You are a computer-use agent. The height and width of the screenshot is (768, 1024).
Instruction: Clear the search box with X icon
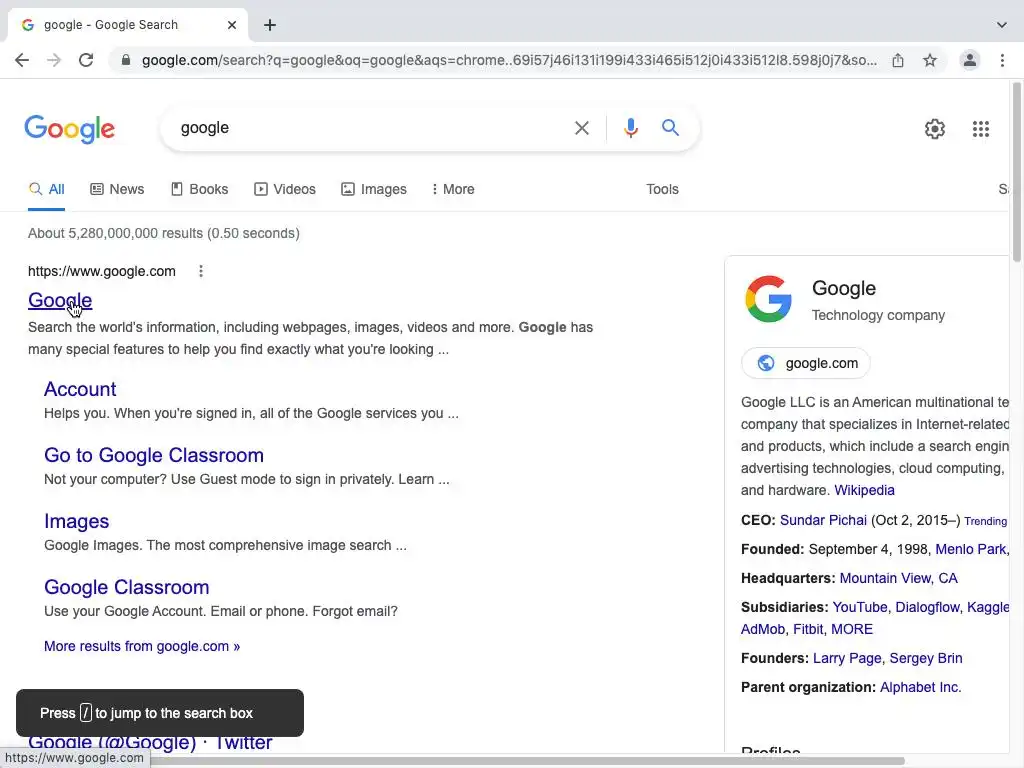581,128
